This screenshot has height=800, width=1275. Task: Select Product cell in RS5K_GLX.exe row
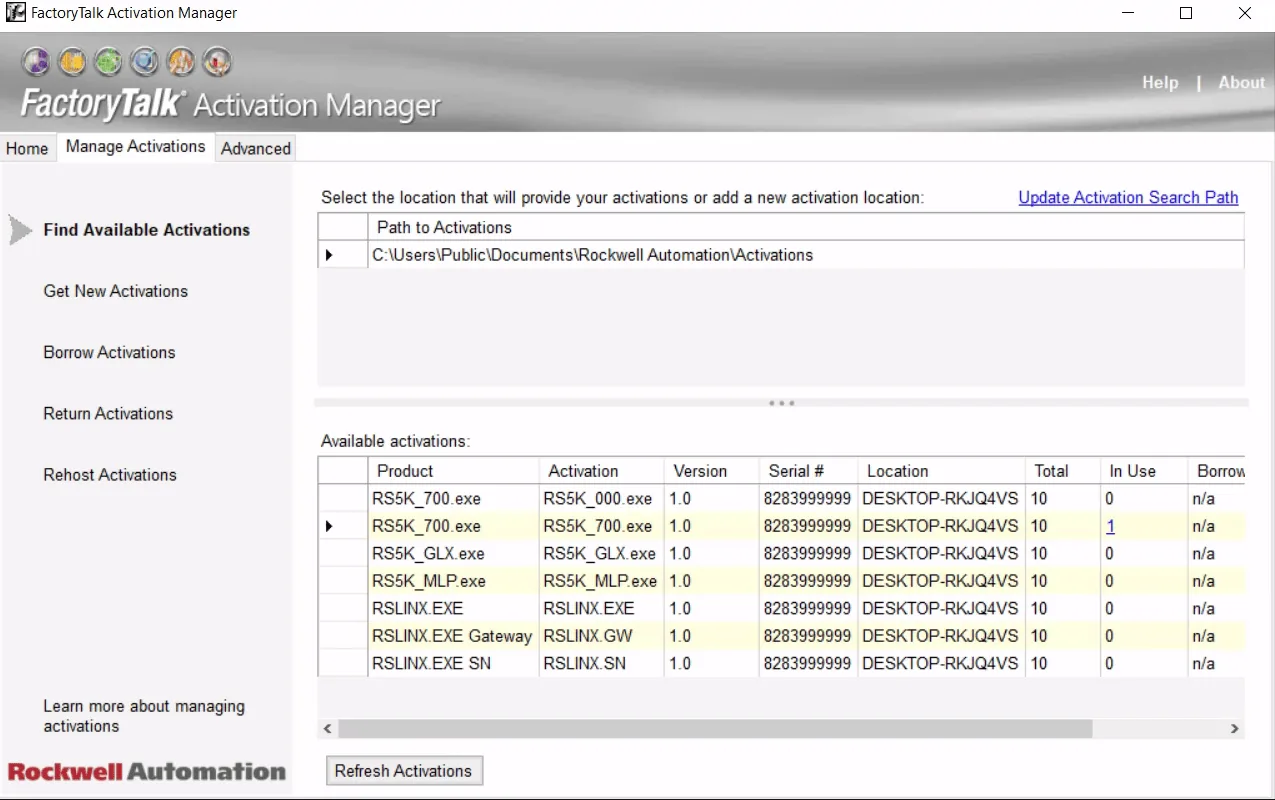pyautogui.click(x=453, y=553)
